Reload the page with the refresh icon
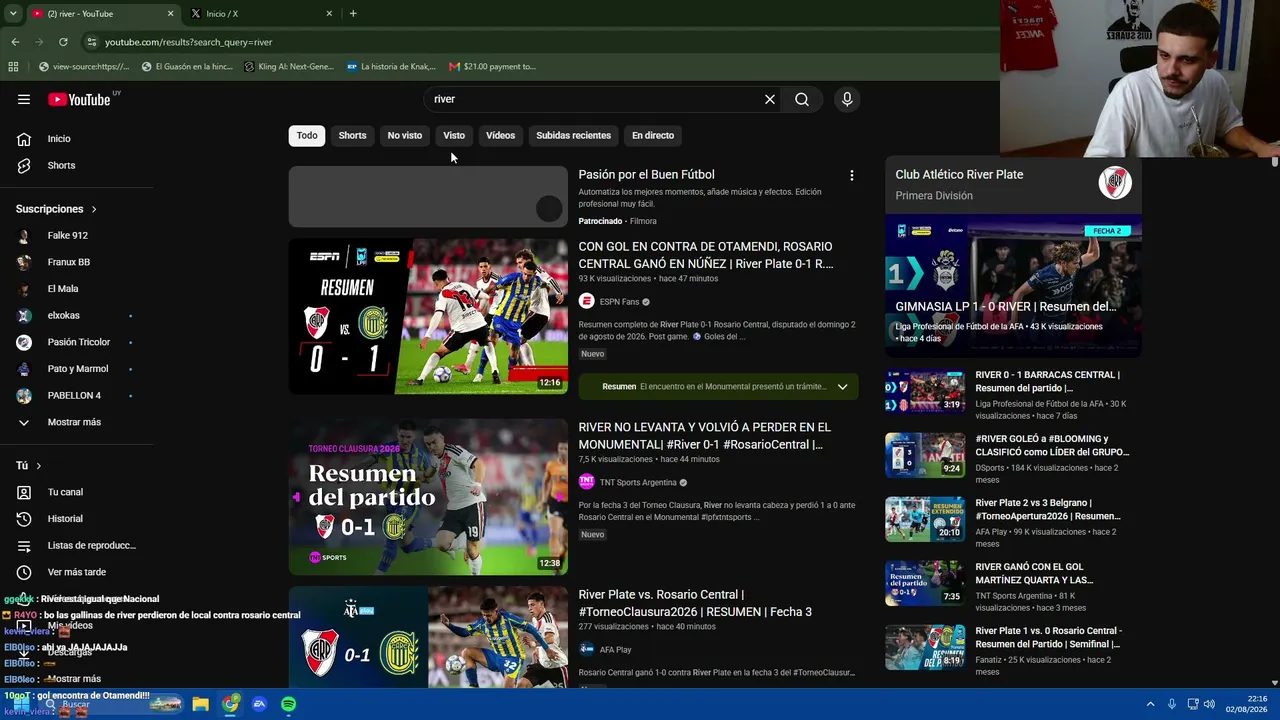This screenshot has height=720, width=1280. point(63,42)
